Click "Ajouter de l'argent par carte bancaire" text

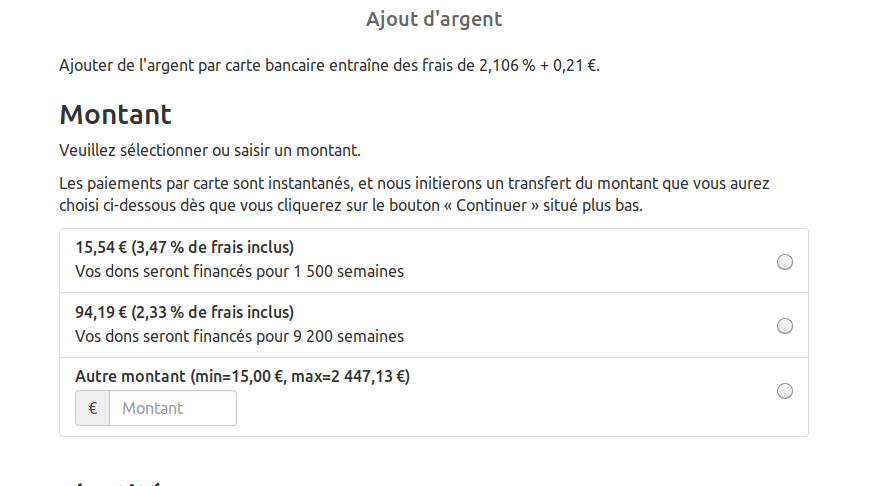200,67
